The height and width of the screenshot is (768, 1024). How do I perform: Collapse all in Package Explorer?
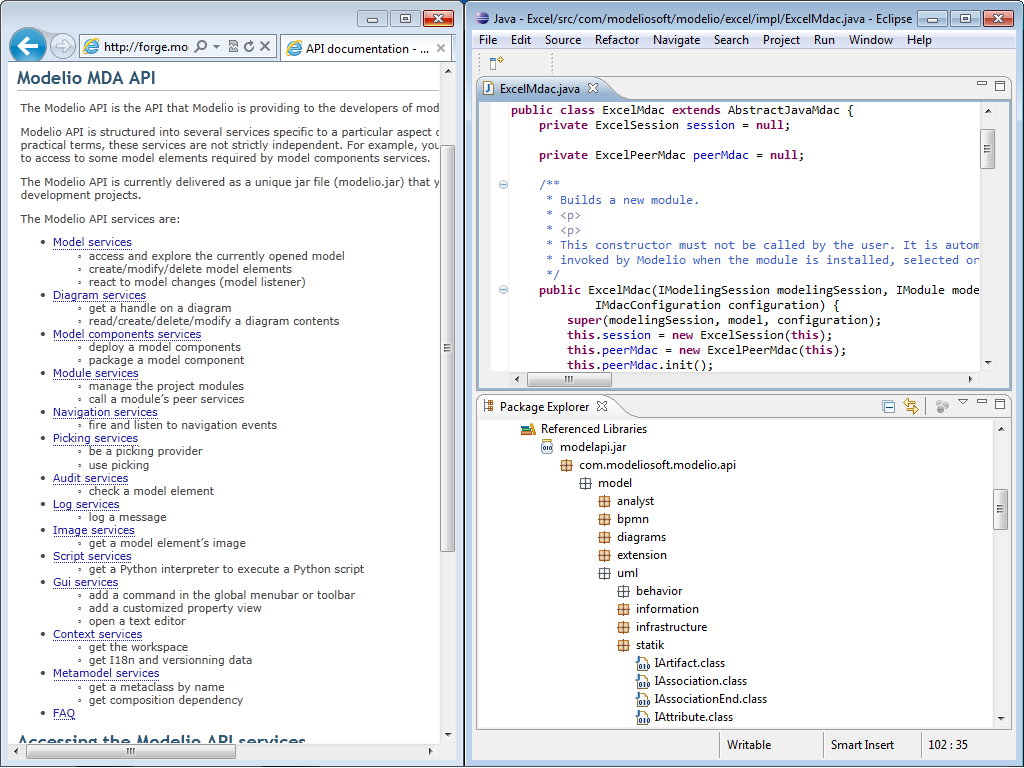click(x=888, y=407)
